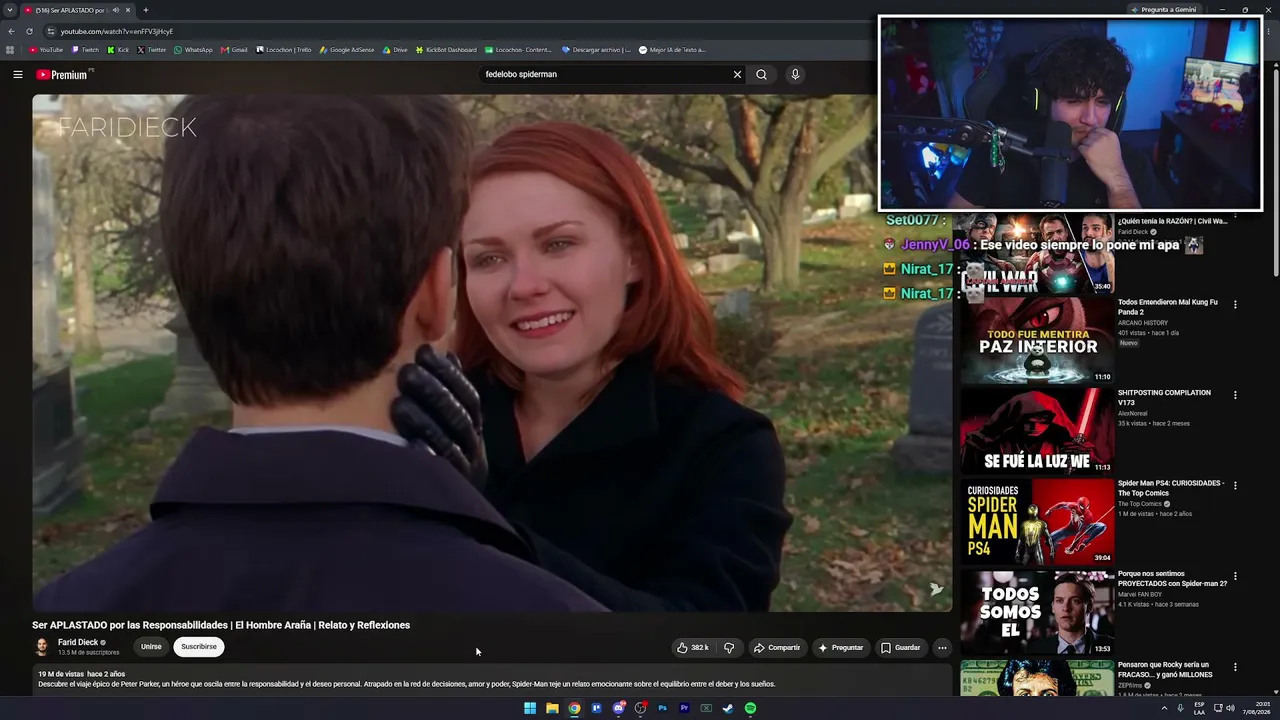Open the Preguntar AI button
The width and height of the screenshot is (1280, 720).
click(840, 647)
